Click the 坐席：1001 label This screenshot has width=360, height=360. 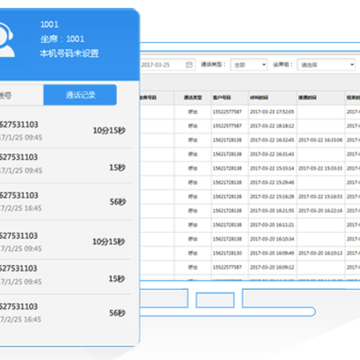coord(62,39)
